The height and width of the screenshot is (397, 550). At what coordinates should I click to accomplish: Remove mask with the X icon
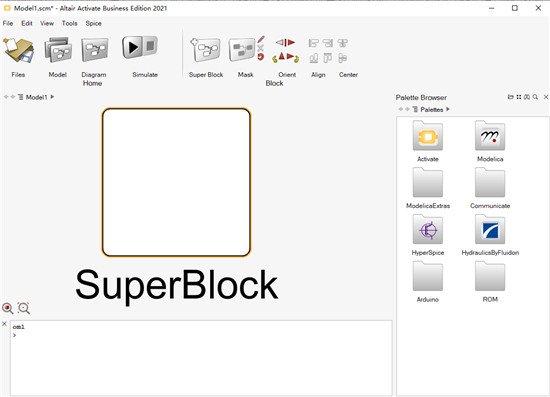[260, 48]
